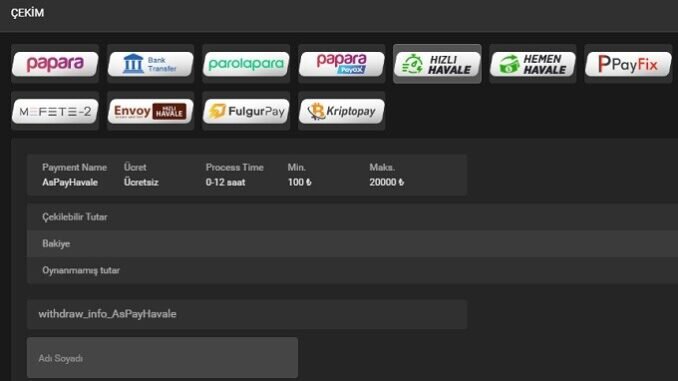Select the Bakiye balance row
This screenshot has width=678, height=381.
pos(352,243)
